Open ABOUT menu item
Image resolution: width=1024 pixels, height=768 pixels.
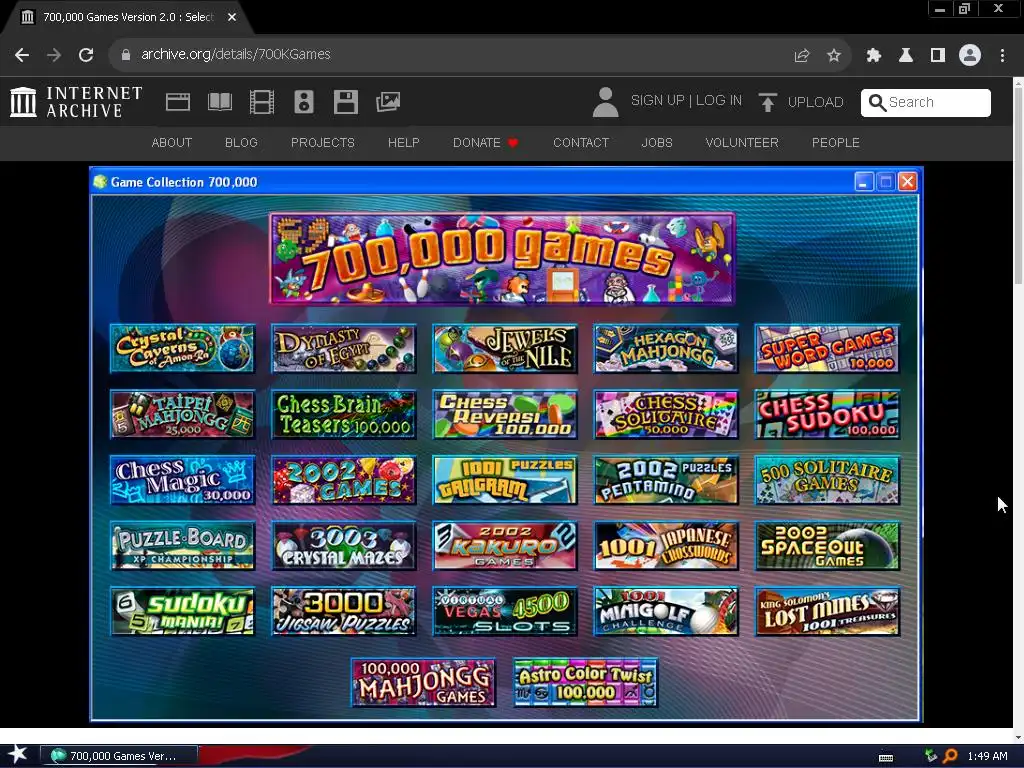(x=172, y=142)
